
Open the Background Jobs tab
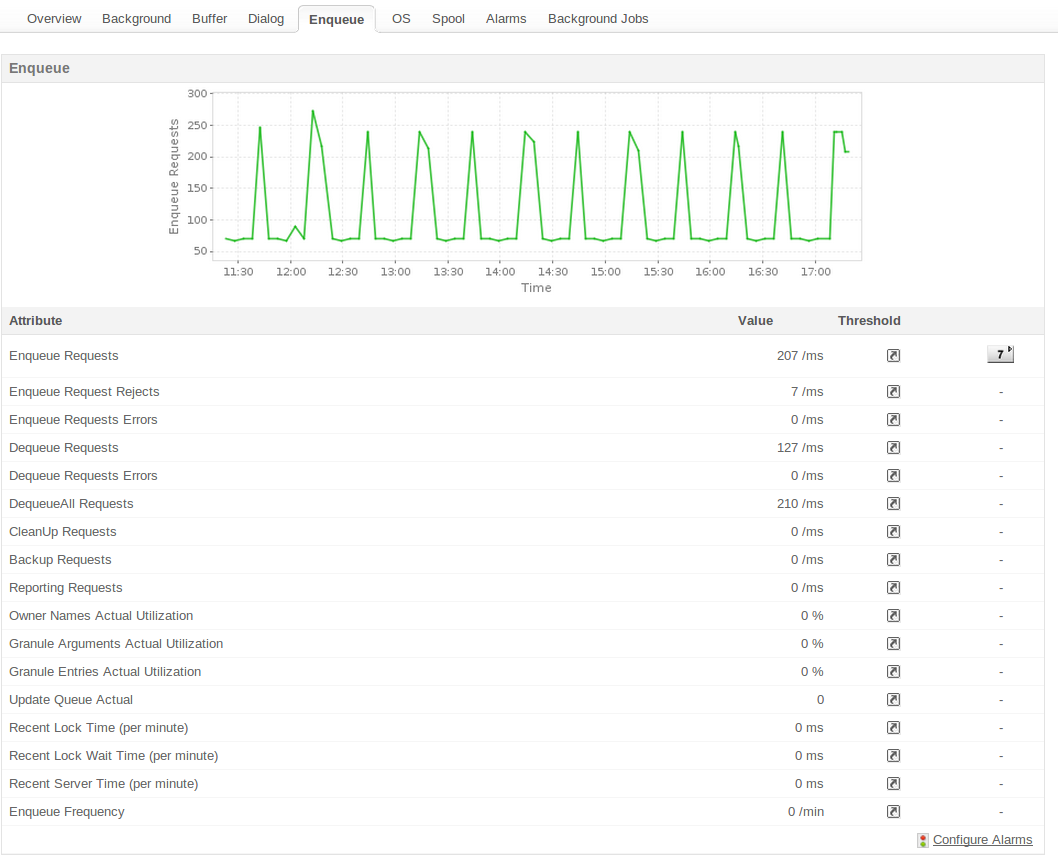click(597, 19)
